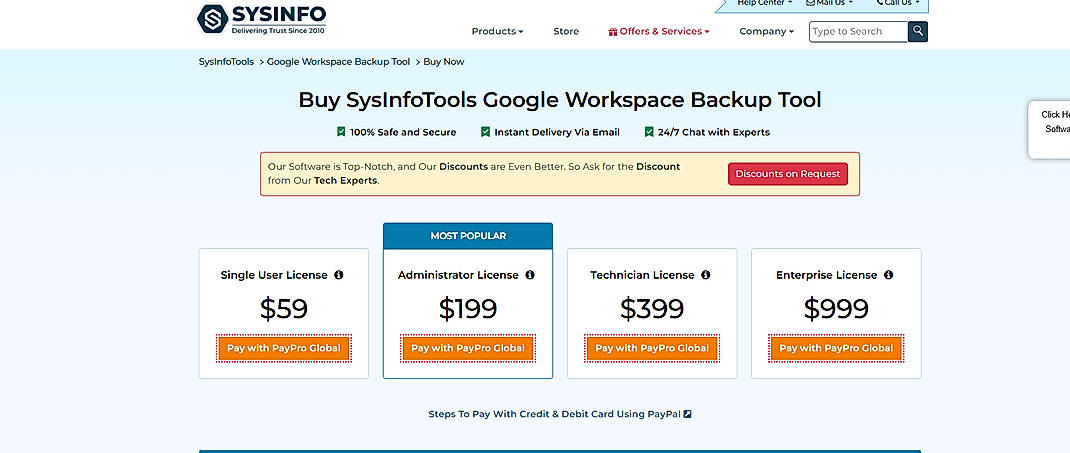The image size is (1070, 453).
Task: Pay with PayPro Global for $199 license
Action: point(468,348)
